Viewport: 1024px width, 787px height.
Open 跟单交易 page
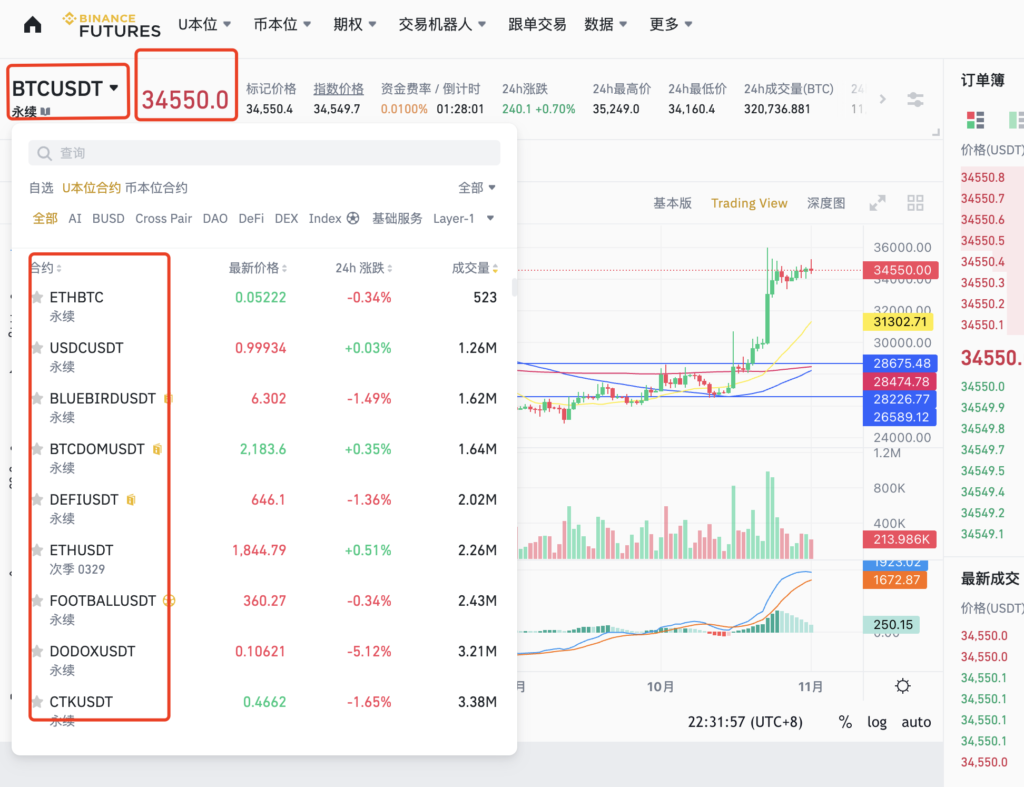(537, 24)
